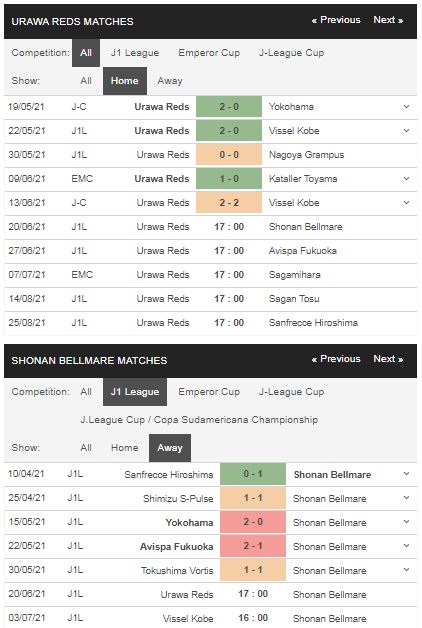Image resolution: width=422 pixels, height=628 pixels.
Task: Show All matches in Urawa Reds Show filter
Action: point(86,81)
